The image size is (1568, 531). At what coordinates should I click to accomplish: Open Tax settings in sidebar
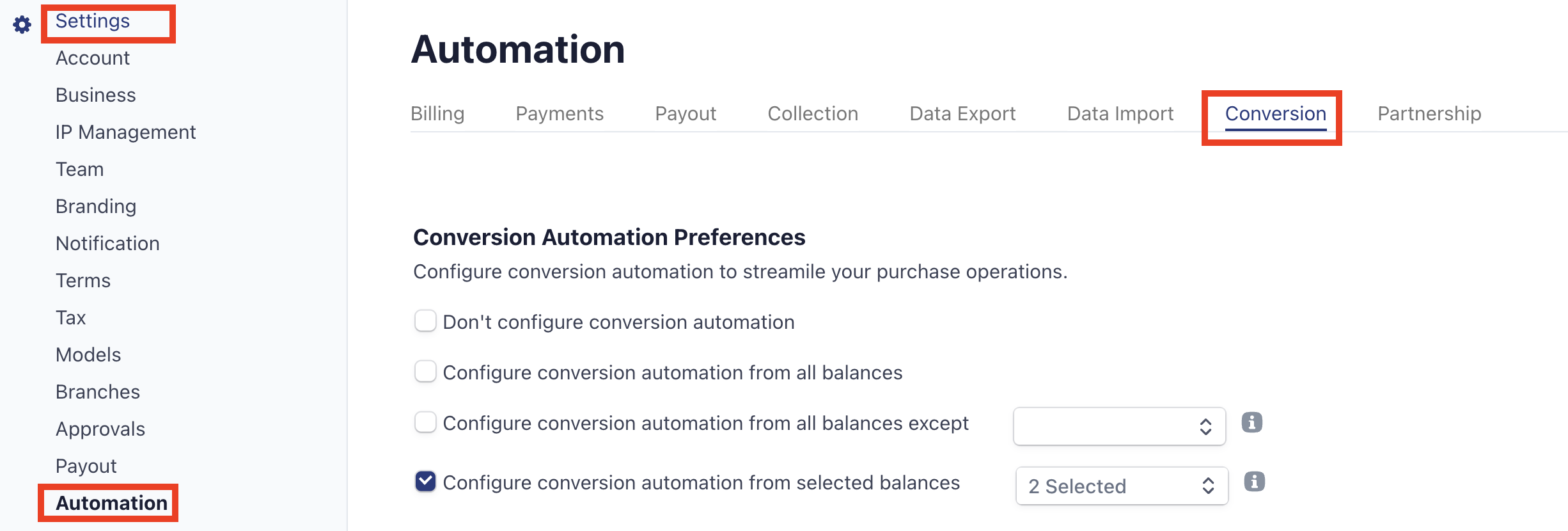(70, 317)
